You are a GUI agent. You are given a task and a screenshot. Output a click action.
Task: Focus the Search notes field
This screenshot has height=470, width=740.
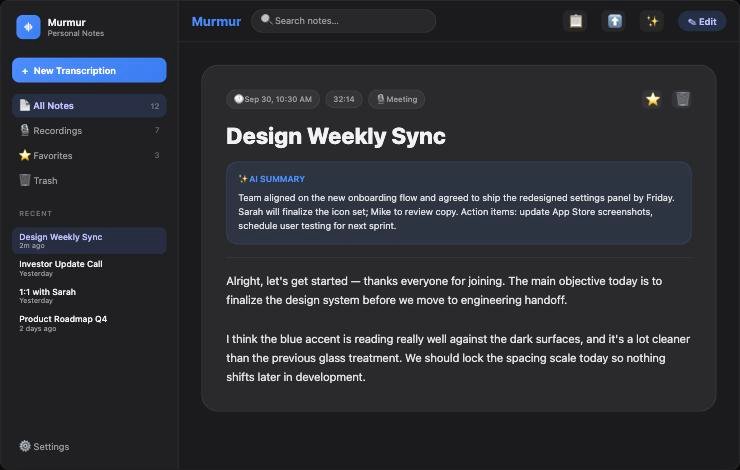click(x=344, y=21)
